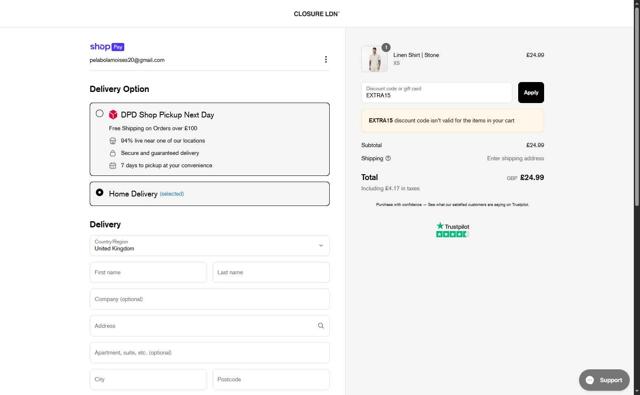This screenshot has width=640, height=395.
Task: Click '94% live near one of our locations'
Action: click(x=163, y=141)
